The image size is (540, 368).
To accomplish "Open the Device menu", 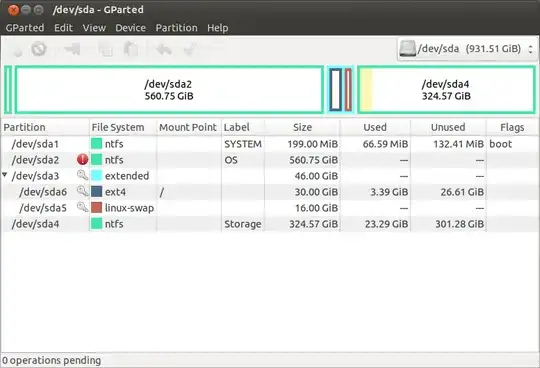I will click(x=131, y=28).
